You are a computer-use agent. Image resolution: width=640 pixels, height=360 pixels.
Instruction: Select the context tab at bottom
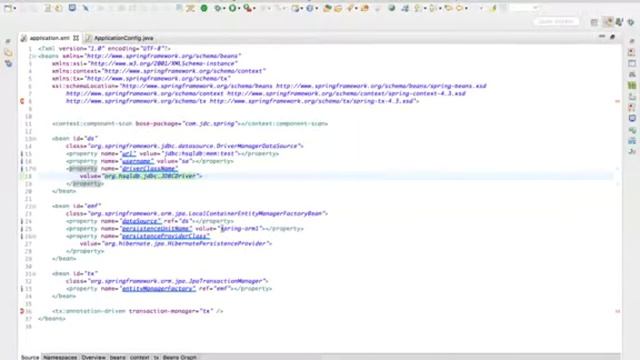[140, 357]
